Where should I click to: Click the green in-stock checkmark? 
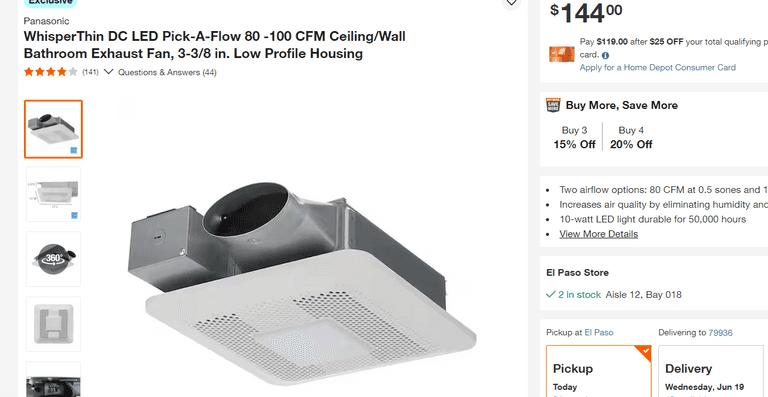click(x=551, y=295)
